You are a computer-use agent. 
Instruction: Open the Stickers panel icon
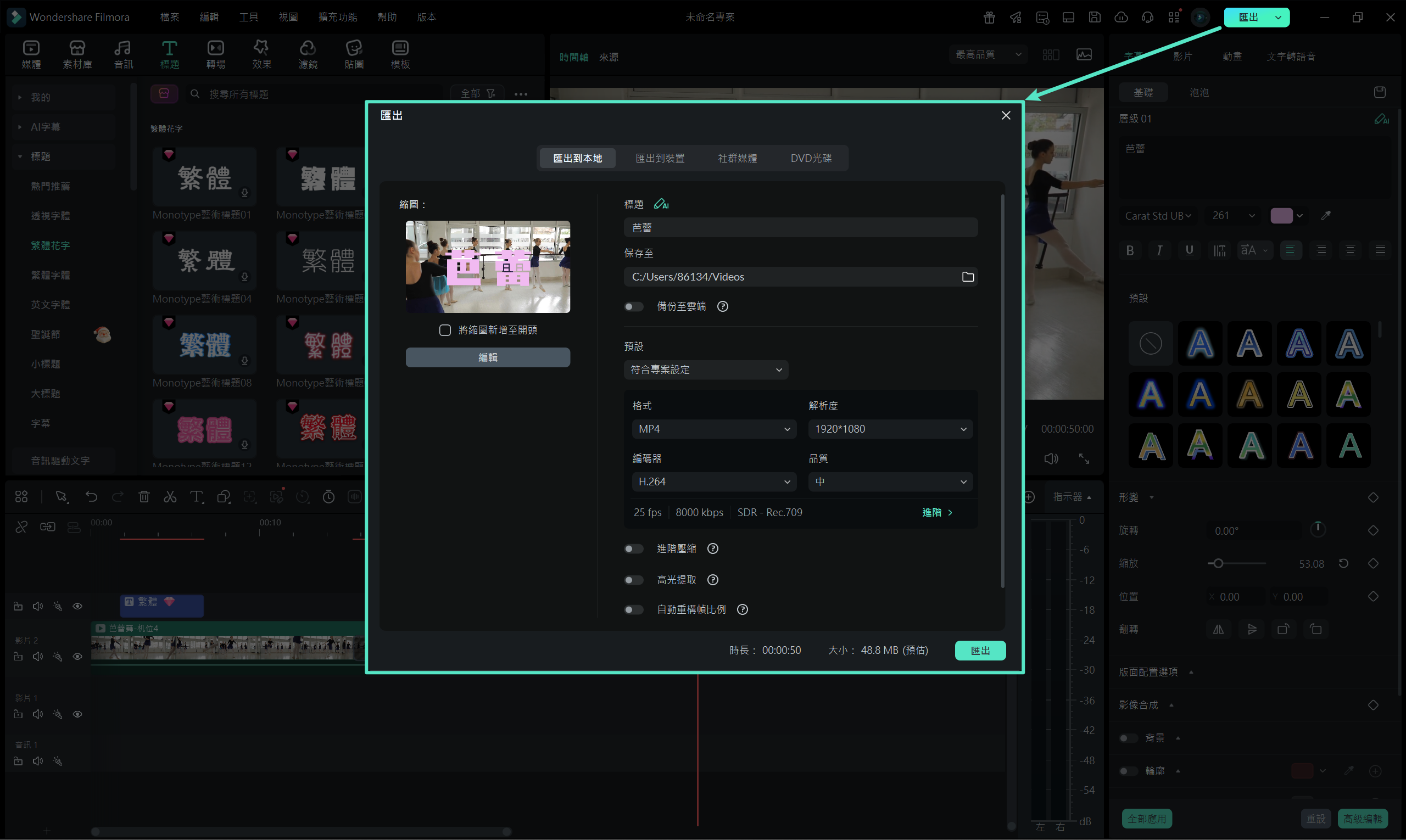tap(354, 54)
